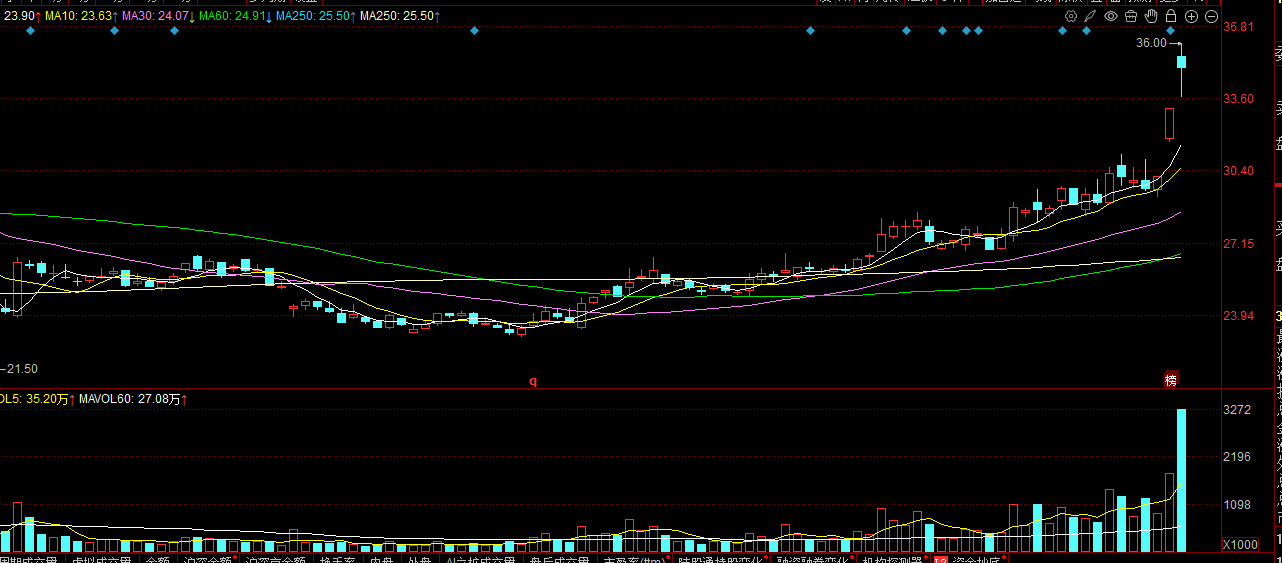The image size is (1282, 563).
Task: Open the toolbox icon
Action: (x=1131, y=16)
